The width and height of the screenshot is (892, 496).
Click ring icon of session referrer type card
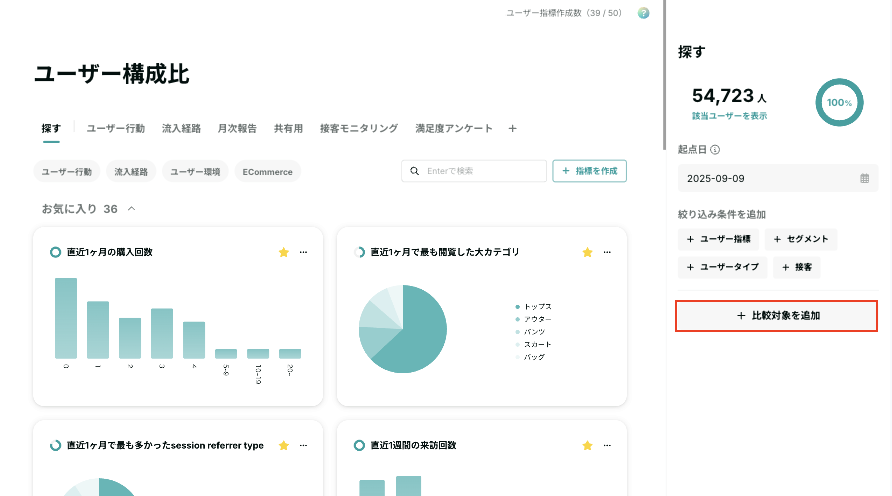coord(55,445)
